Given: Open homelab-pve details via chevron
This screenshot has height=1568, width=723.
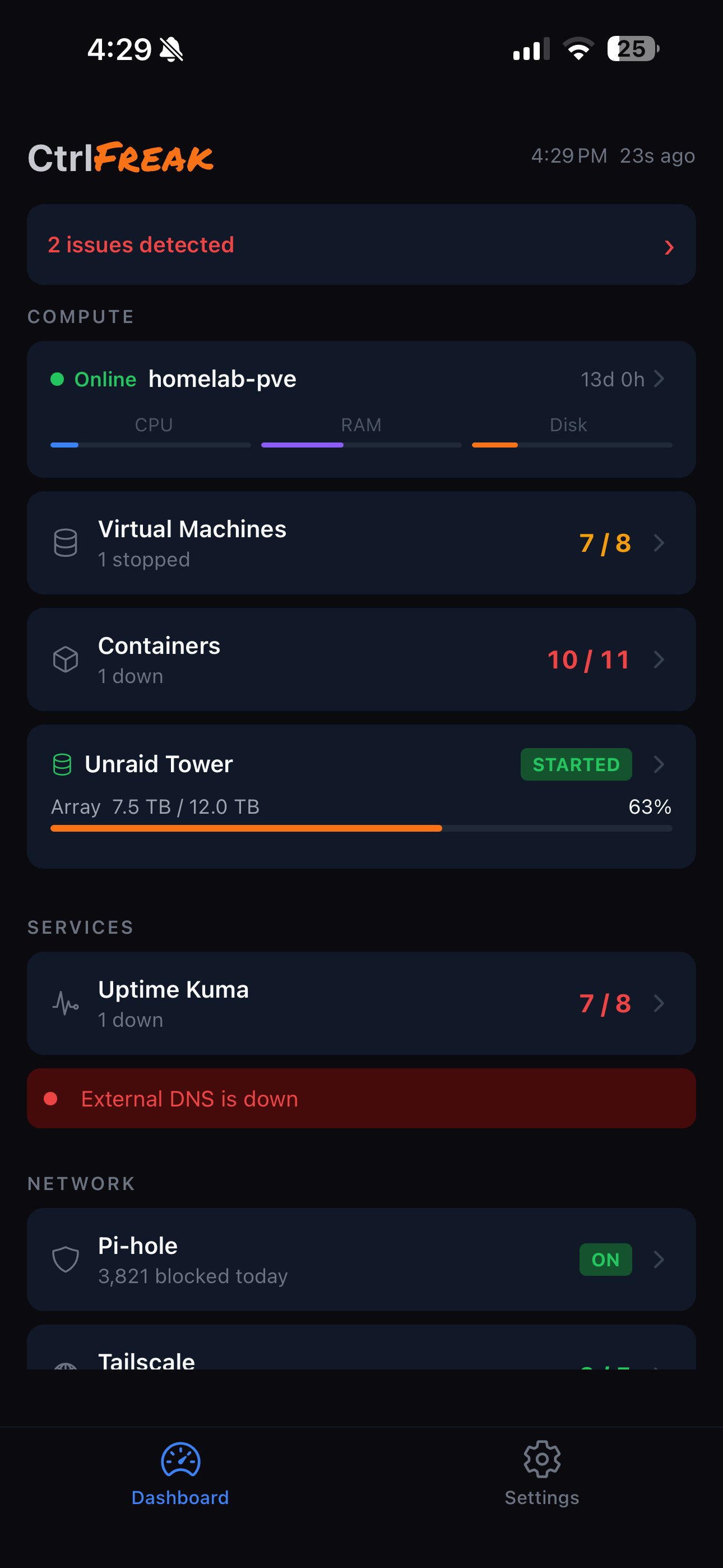Looking at the screenshot, I should tap(660, 379).
